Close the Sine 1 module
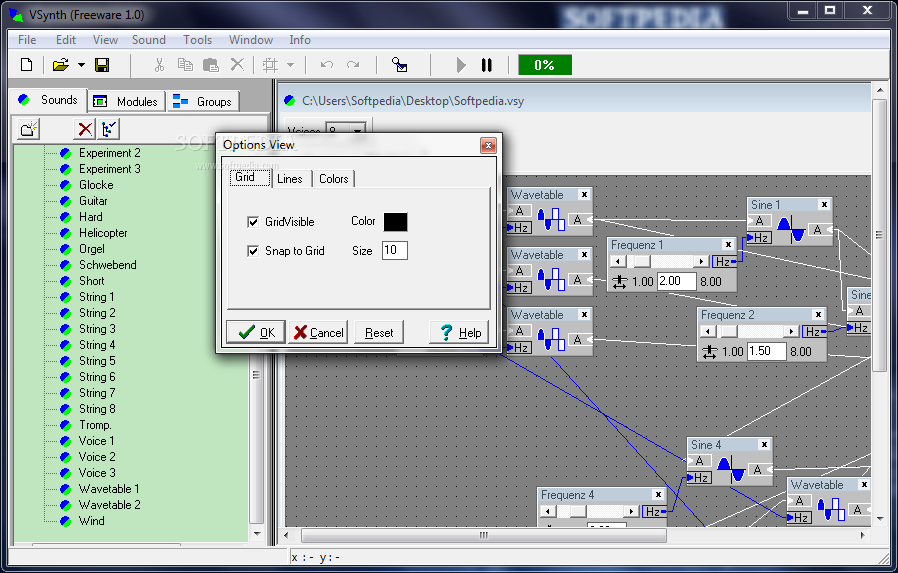 824,204
